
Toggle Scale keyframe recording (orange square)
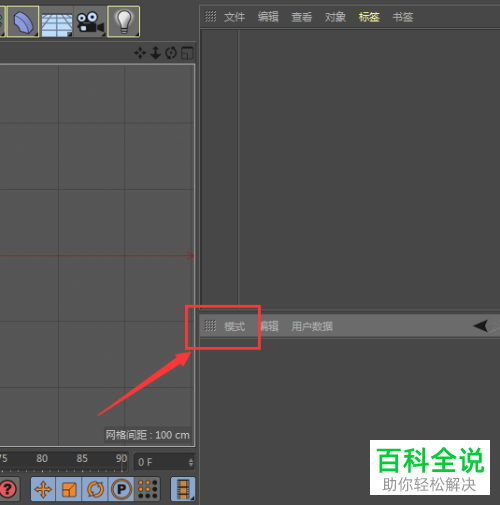pyautogui.click(x=69, y=489)
